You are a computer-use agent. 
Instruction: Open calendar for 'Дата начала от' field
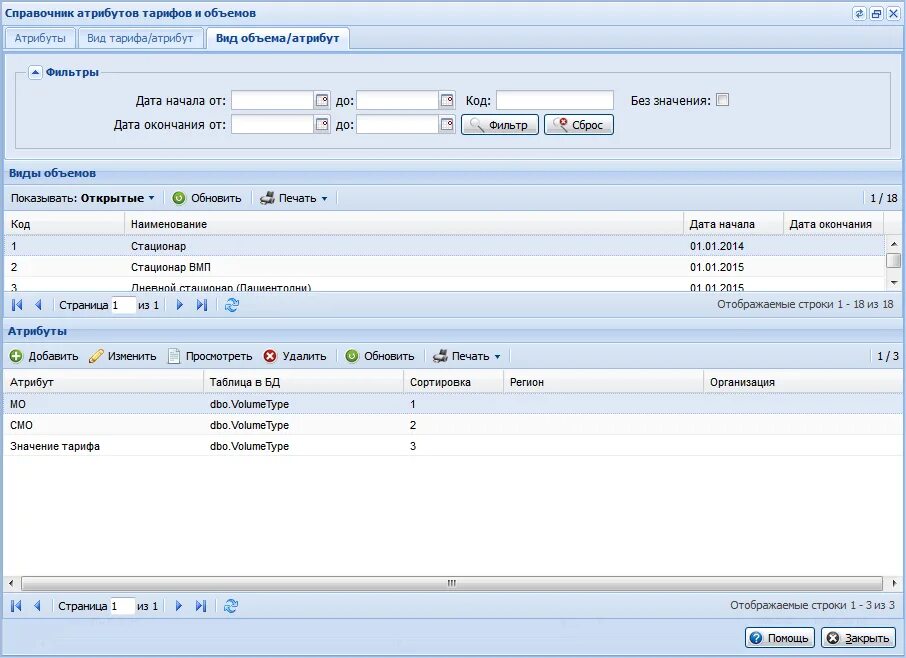[x=322, y=101]
